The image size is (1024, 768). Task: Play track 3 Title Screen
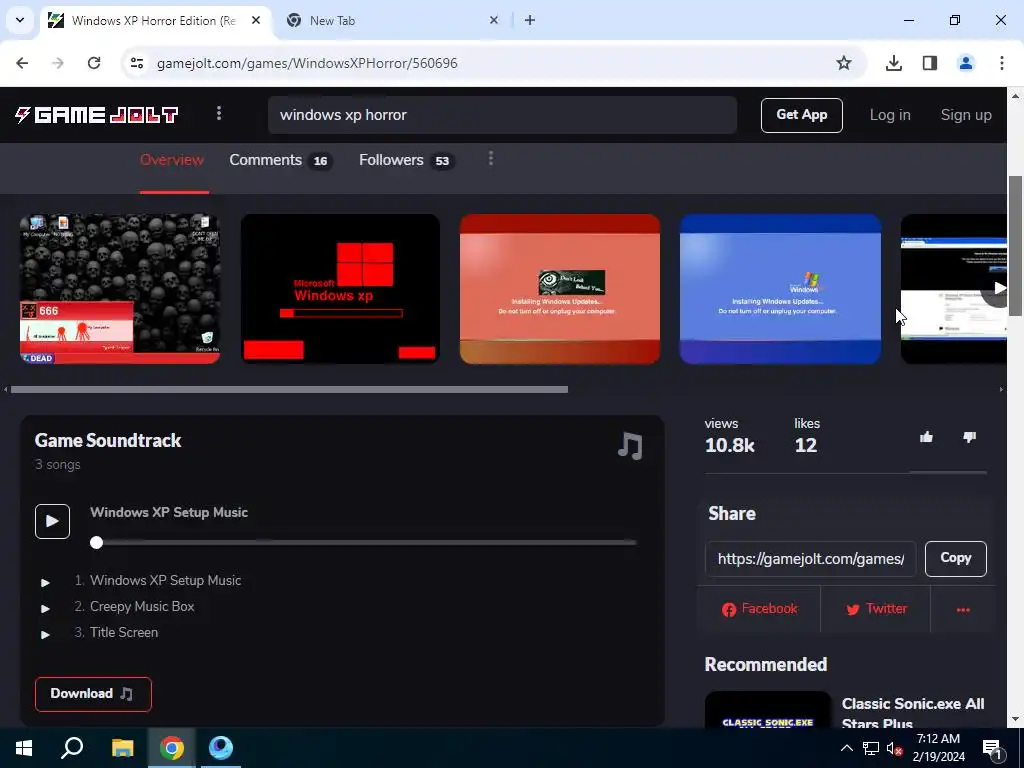pos(45,633)
